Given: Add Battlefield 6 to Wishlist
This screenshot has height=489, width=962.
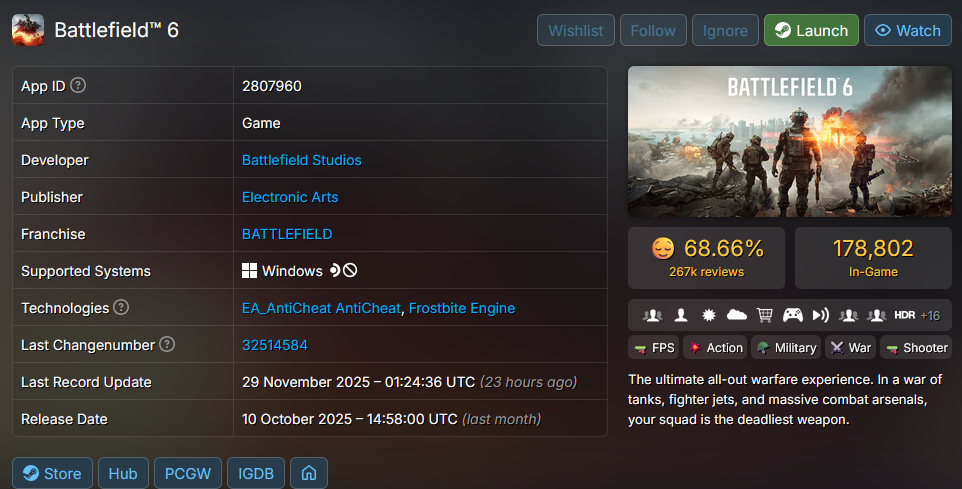Looking at the screenshot, I should 575,30.
